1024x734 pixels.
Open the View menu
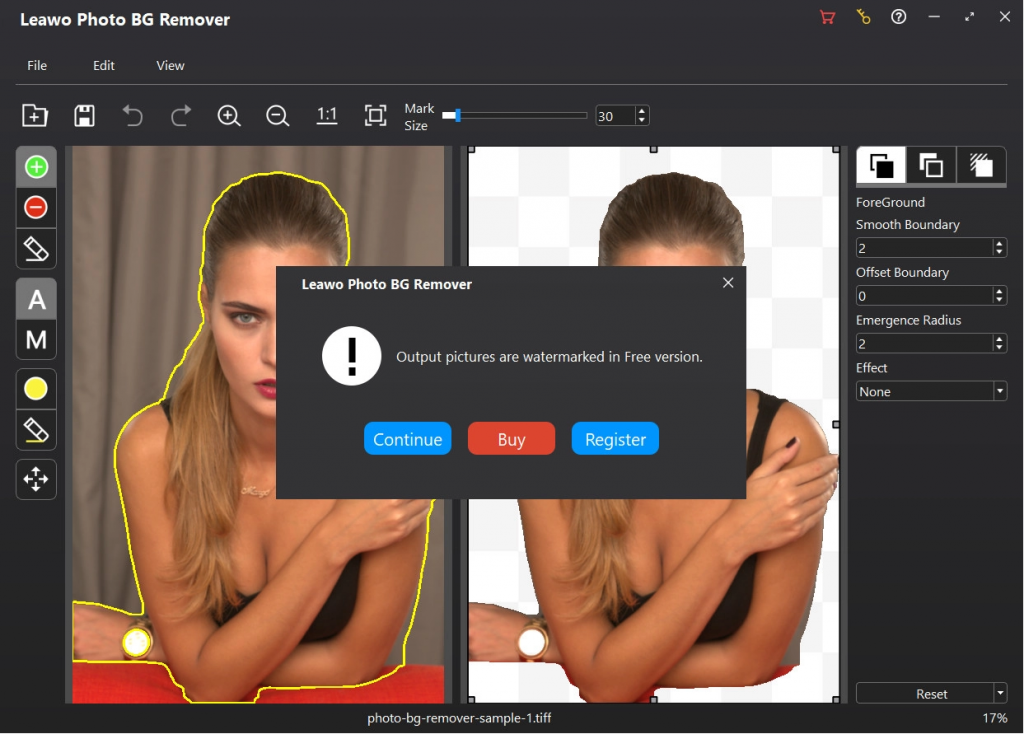click(x=169, y=65)
